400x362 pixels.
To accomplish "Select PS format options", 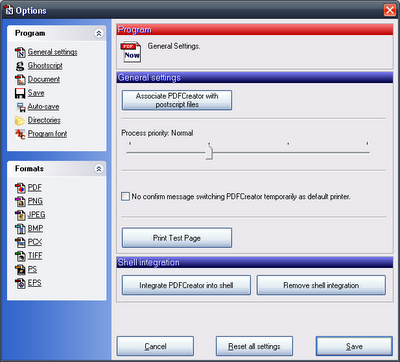I will pyautogui.click(x=33, y=269).
